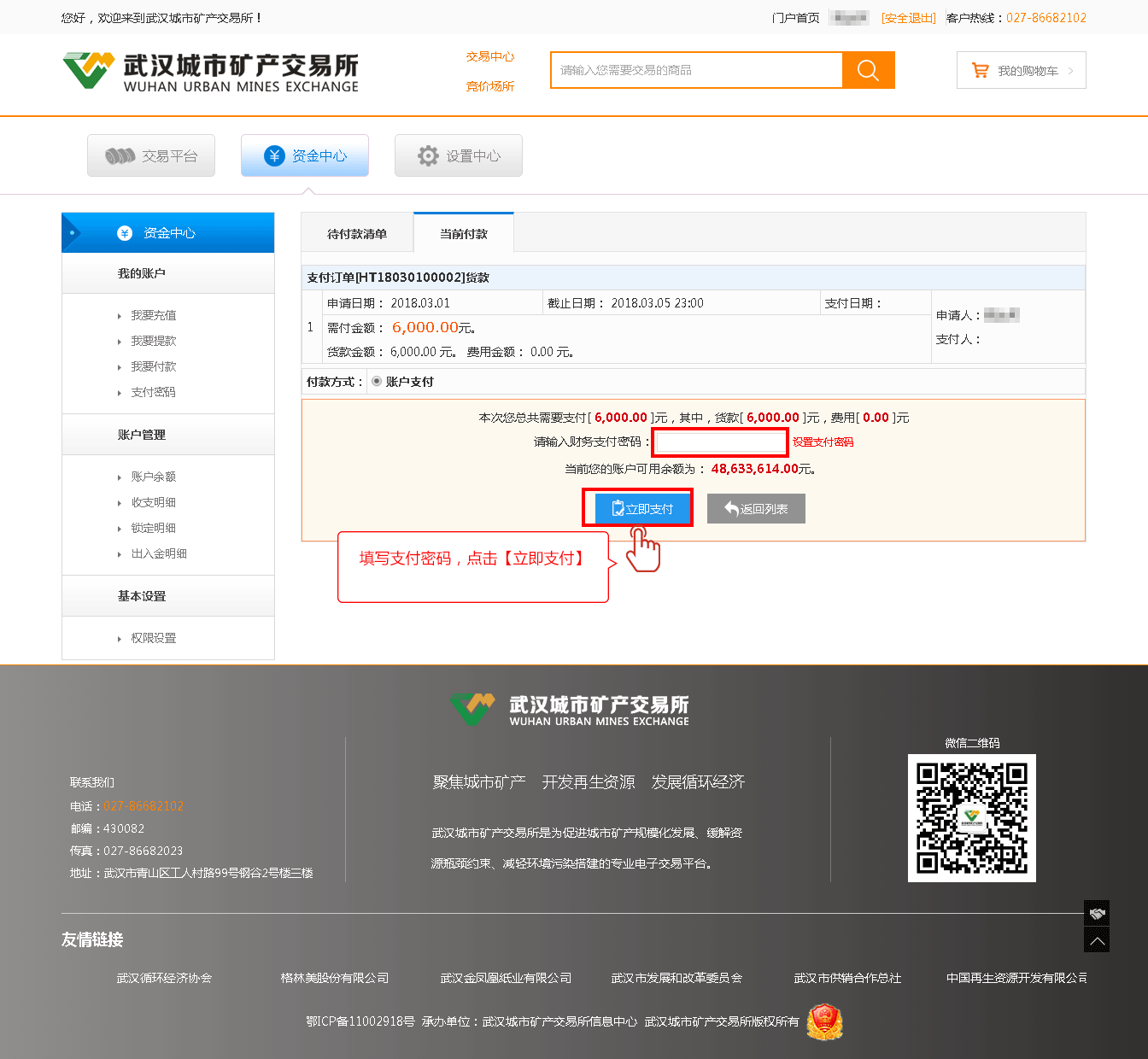Image resolution: width=1148 pixels, height=1059 pixels.
Task: Focus the payment password input field
Action: (719, 442)
